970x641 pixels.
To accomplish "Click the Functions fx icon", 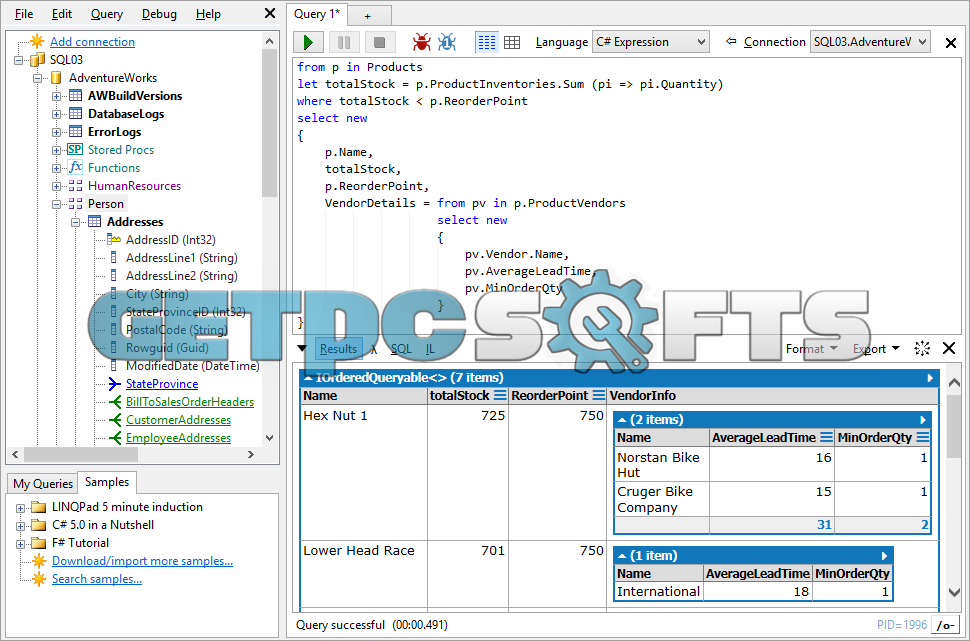I will tap(75, 168).
